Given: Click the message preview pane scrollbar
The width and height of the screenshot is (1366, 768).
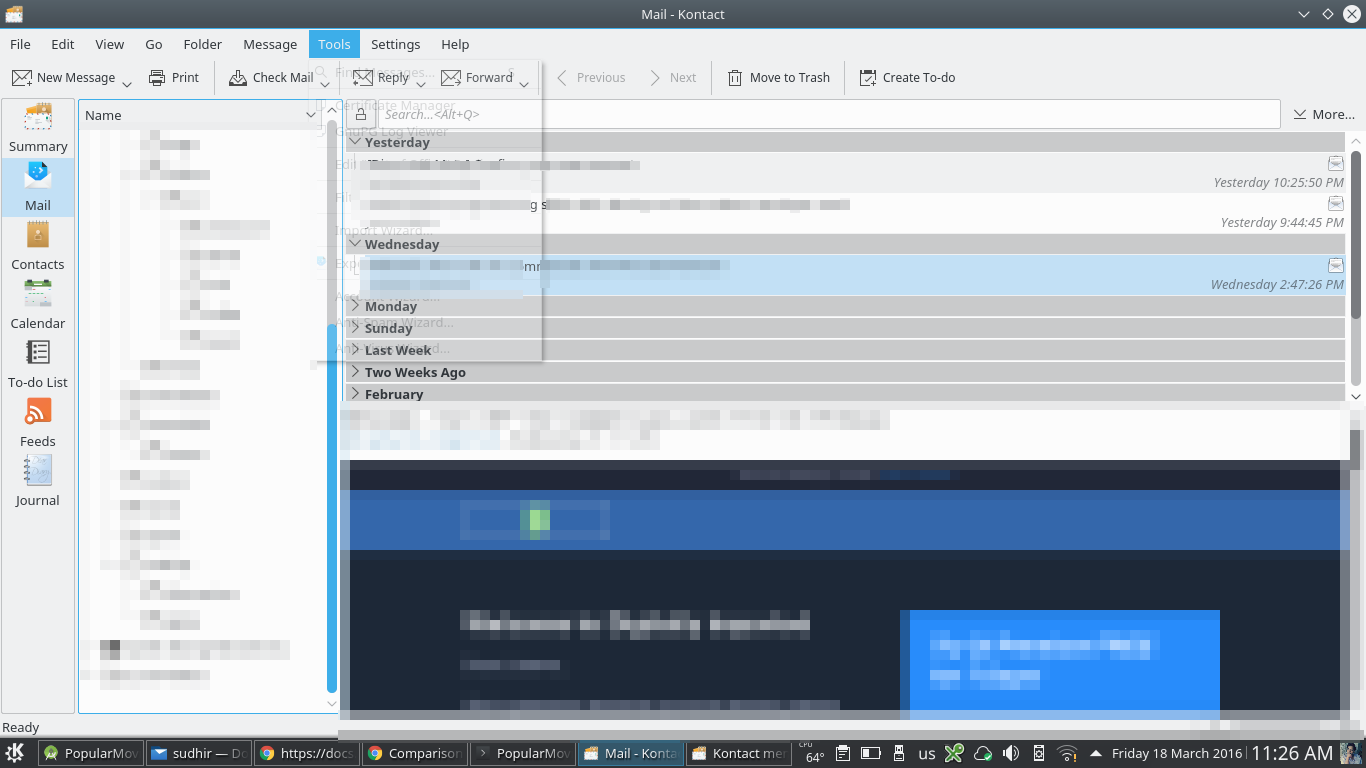Looking at the screenshot, I should pos(1356,560).
